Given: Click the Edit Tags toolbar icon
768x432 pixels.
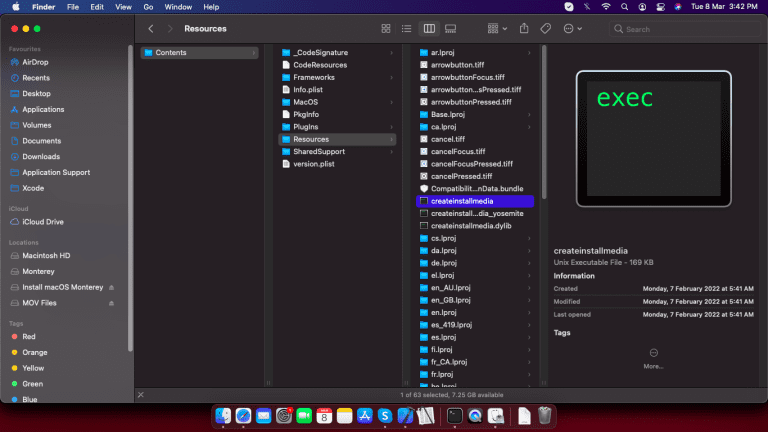Looking at the screenshot, I should (x=545, y=29).
